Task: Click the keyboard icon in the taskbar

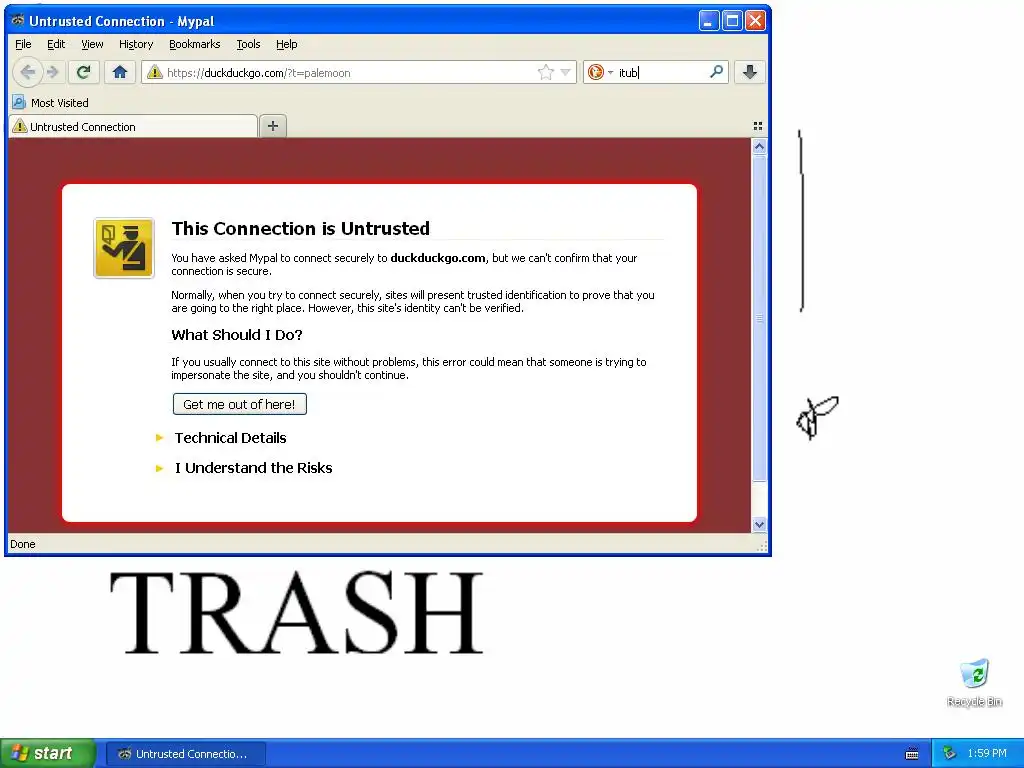Action: 912,754
